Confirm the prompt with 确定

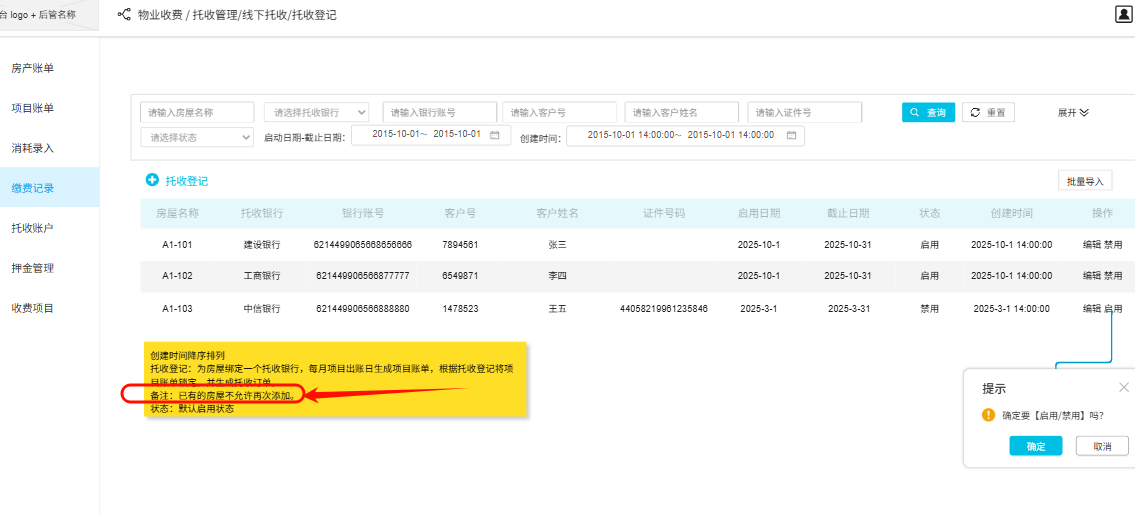[x=1036, y=446]
